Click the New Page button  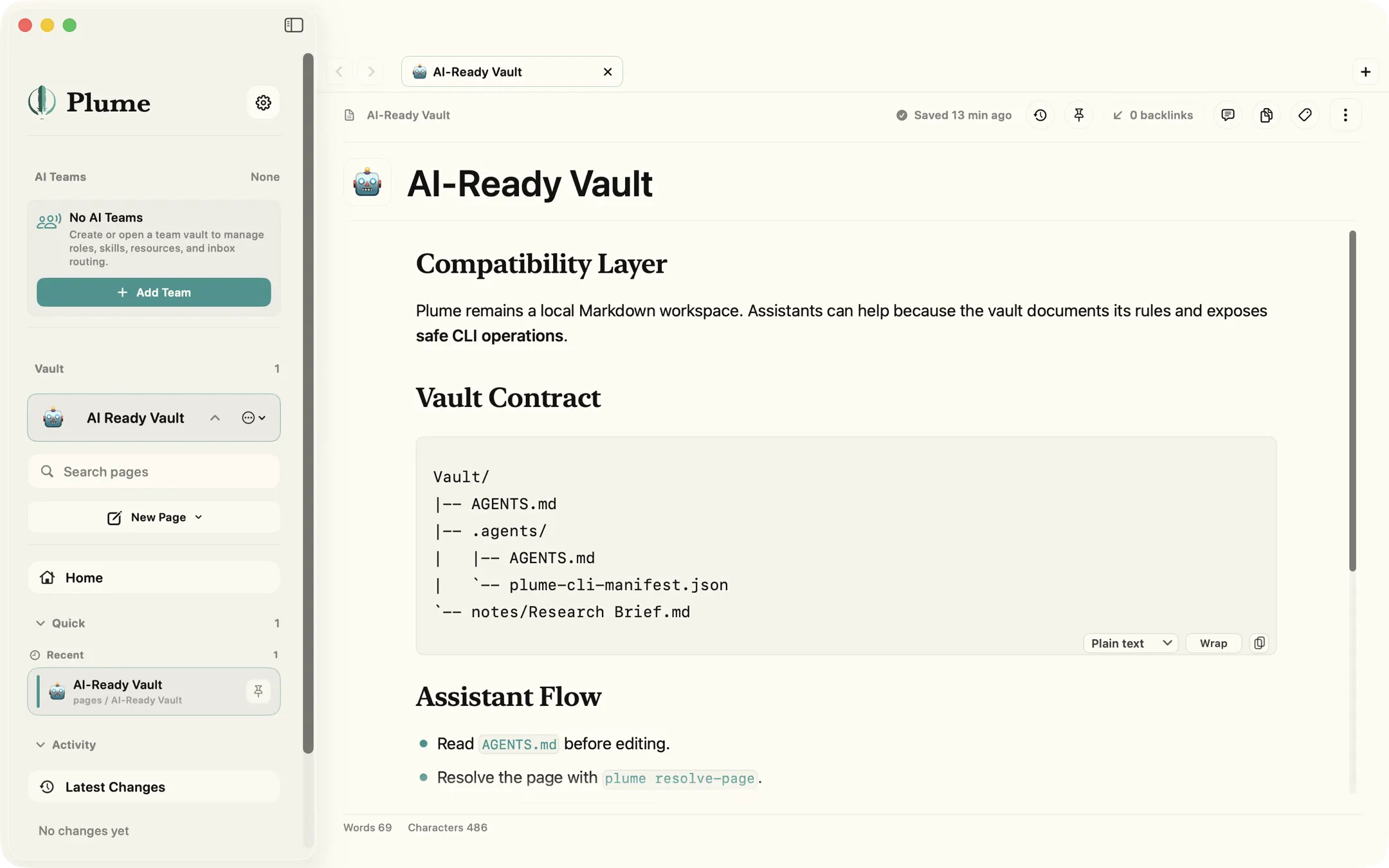coord(154,517)
